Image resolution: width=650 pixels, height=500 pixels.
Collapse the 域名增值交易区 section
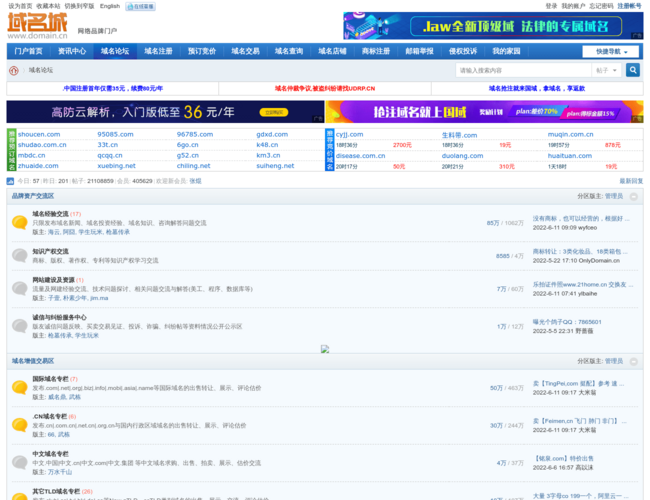click(636, 361)
